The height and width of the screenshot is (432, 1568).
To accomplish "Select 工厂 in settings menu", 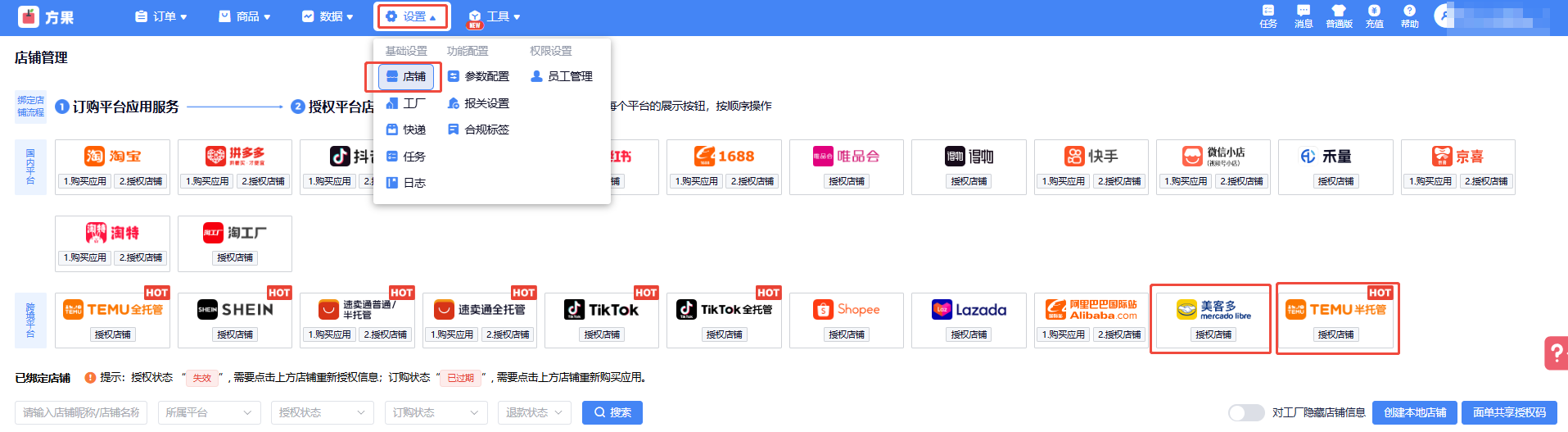I will click(406, 103).
